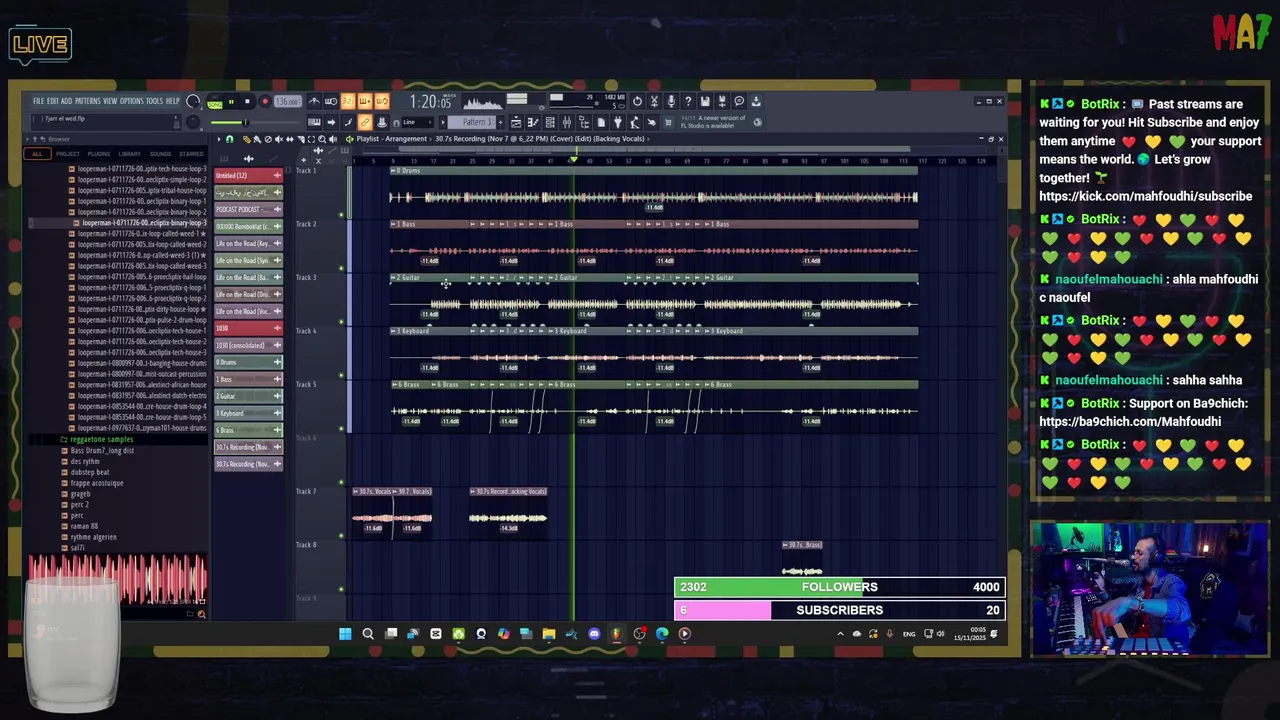1280x720 pixels.
Task: Select the 0 Drums pattern in picker
Action: point(249,362)
